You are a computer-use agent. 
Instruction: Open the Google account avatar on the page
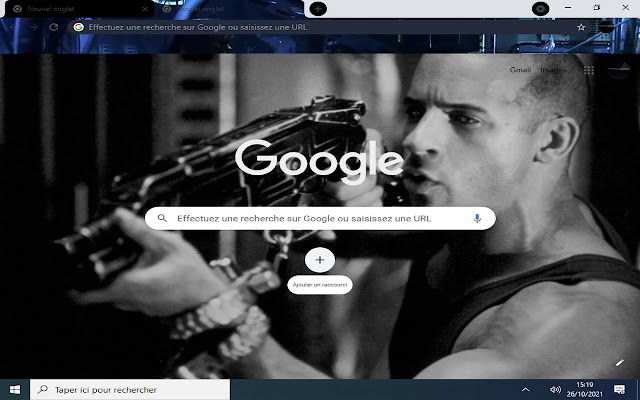619,70
